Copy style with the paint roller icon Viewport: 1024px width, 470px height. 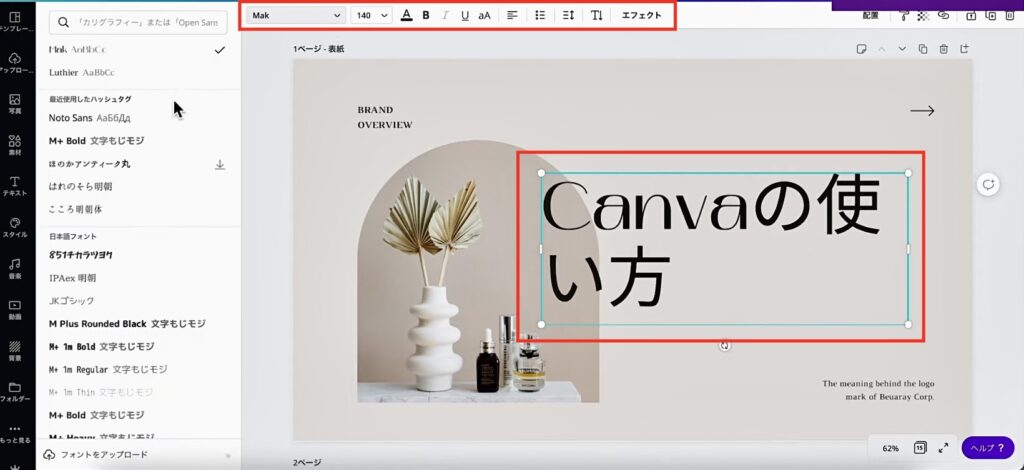pos(904,16)
